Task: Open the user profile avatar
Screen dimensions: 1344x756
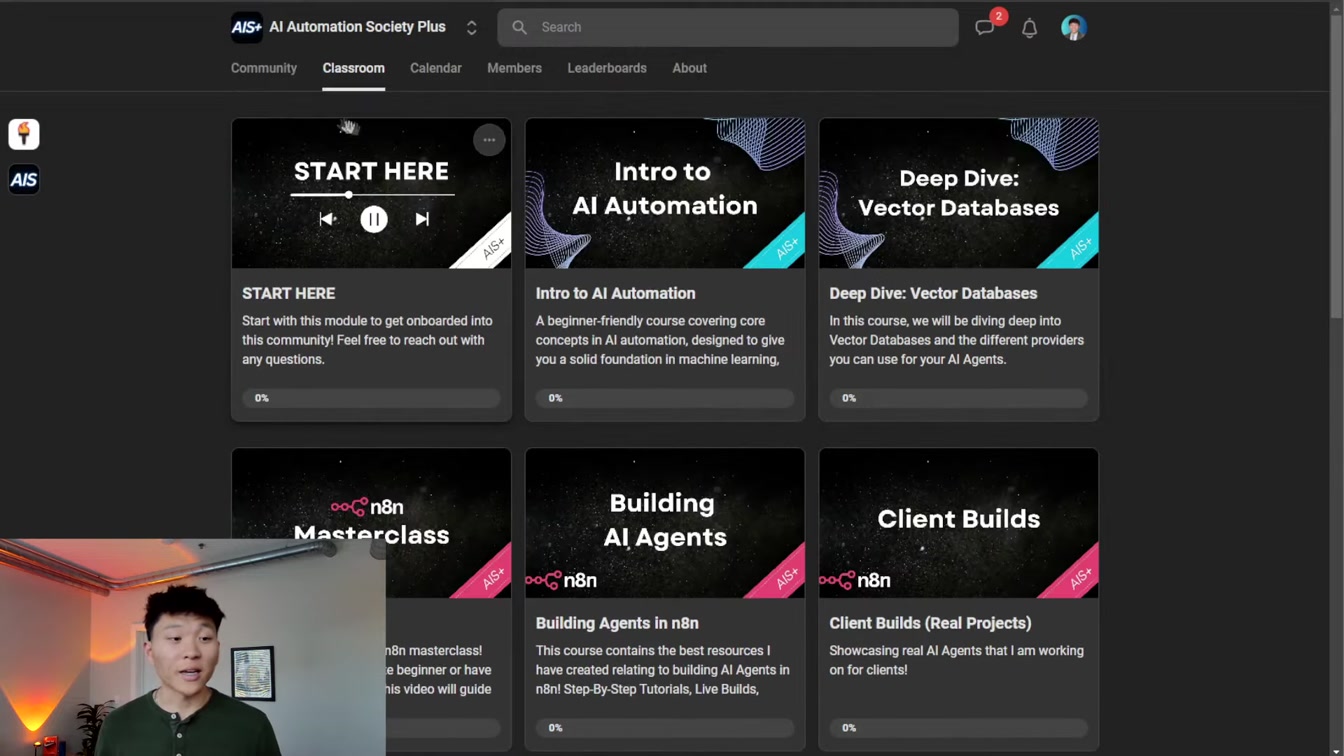Action: (1073, 28)
